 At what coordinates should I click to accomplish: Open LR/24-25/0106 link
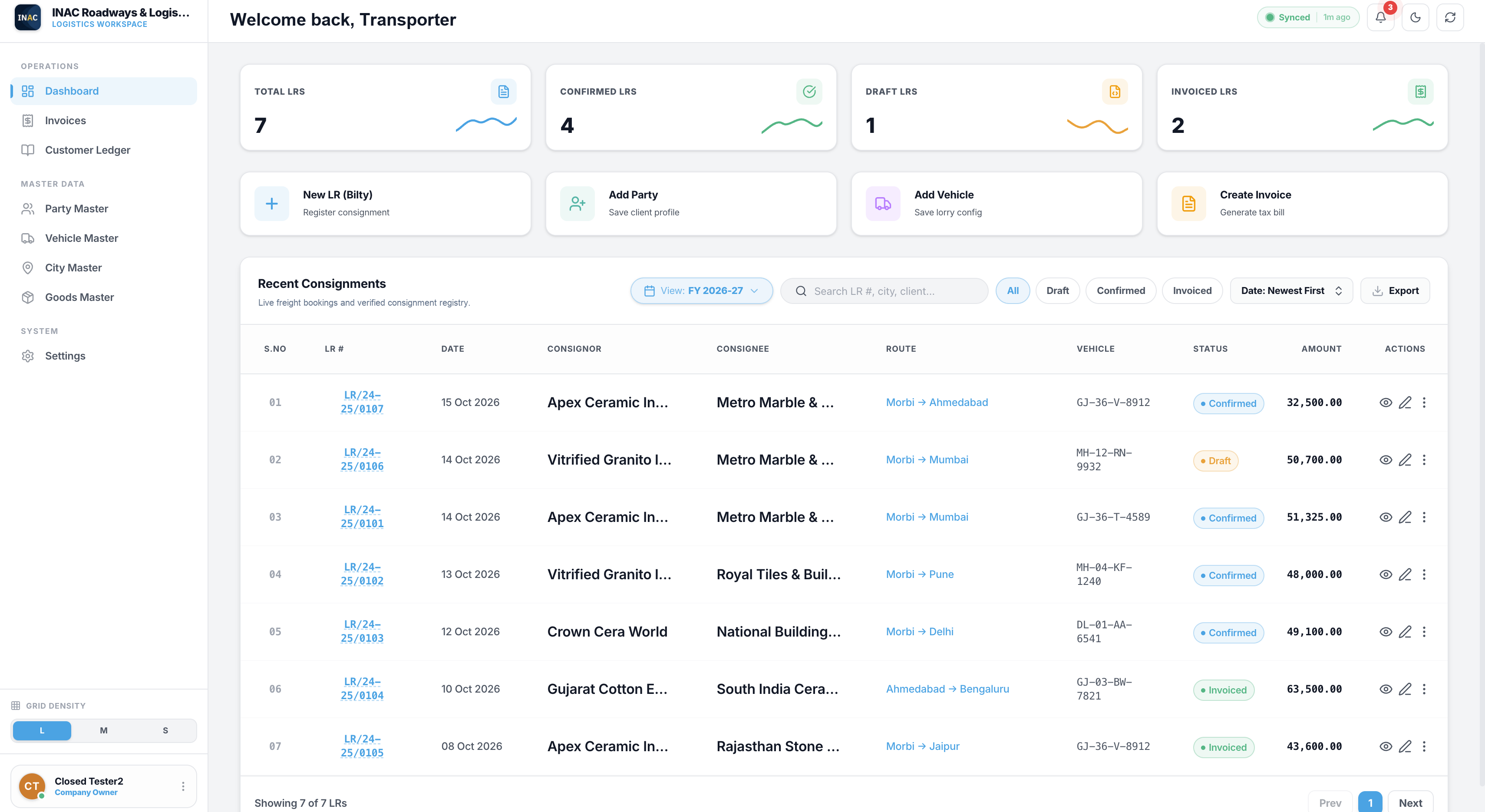[x=361, y=460]
